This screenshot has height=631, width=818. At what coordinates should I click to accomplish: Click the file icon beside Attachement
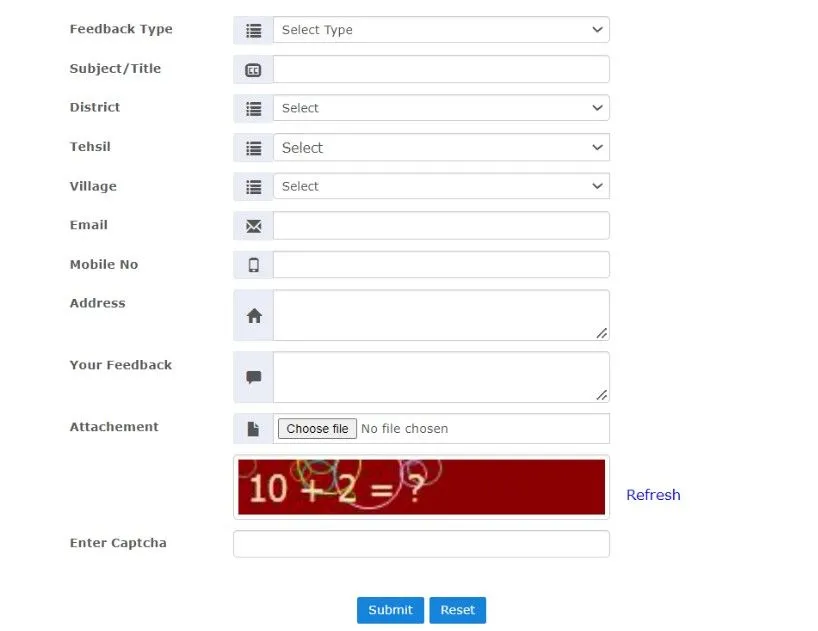tap(253, 429)
